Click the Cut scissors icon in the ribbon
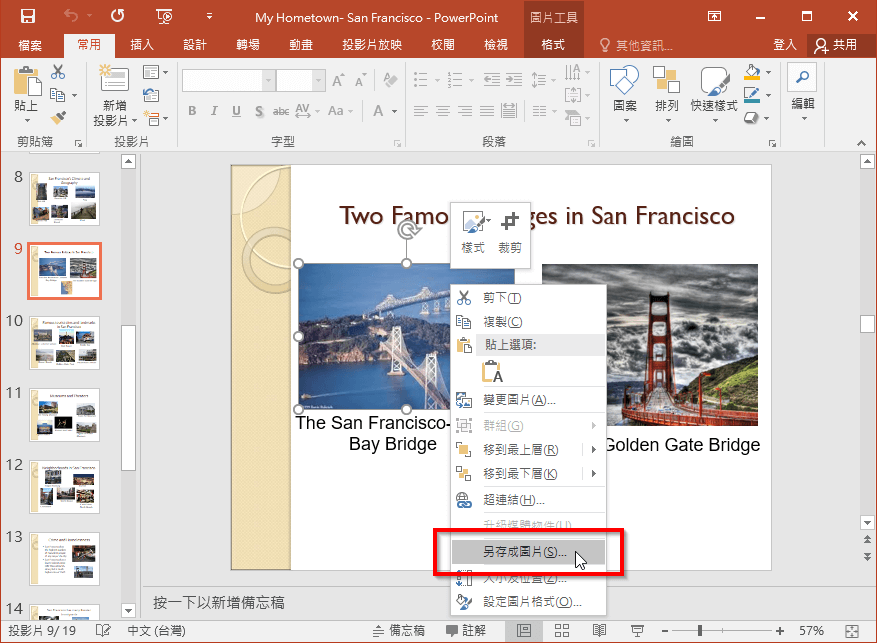Screen dimensions: 877x643 [58, 72]
